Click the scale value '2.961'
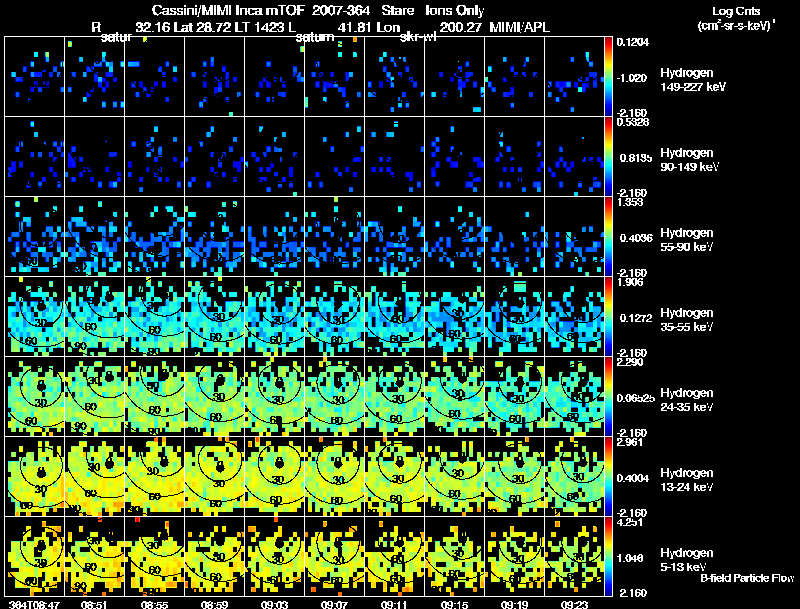800x609 pixels. click(x=630, y=442)
